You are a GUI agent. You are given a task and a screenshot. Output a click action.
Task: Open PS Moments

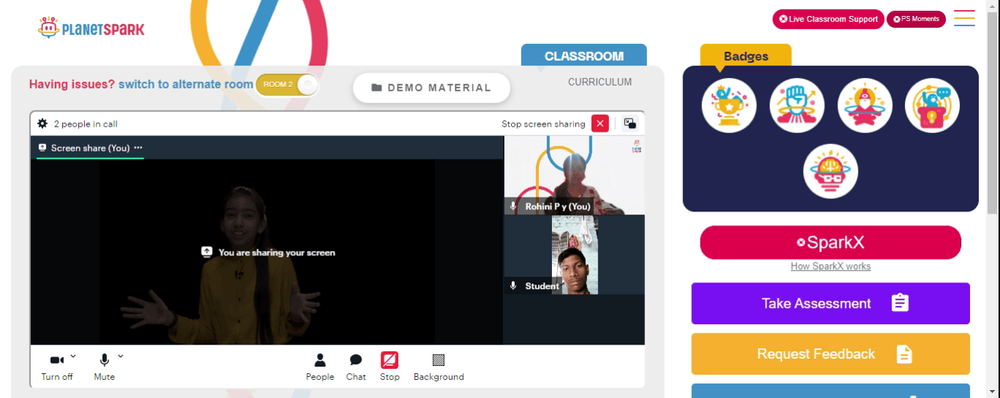tap(916, 19)
